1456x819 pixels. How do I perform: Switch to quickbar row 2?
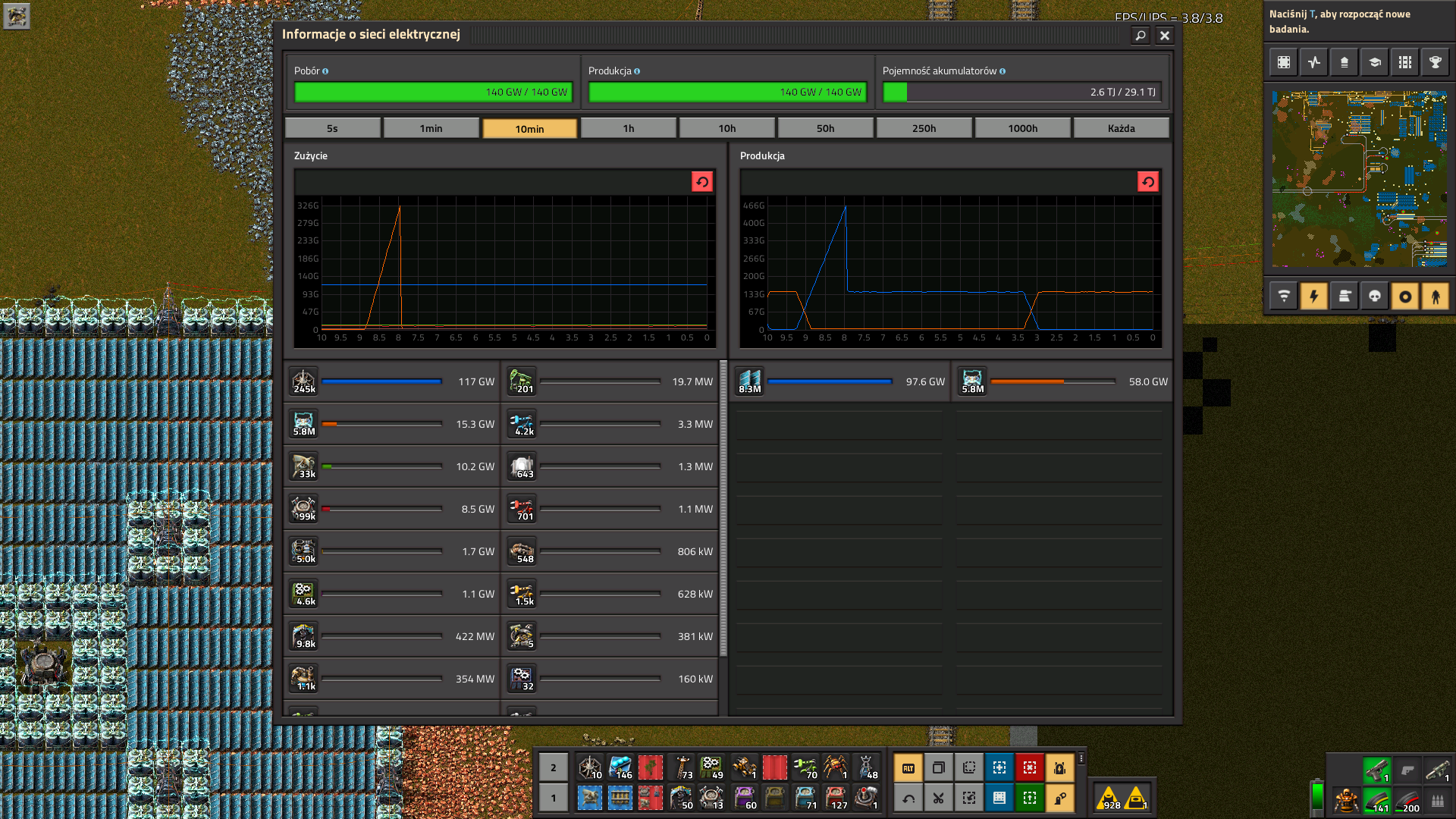point(553,767)
